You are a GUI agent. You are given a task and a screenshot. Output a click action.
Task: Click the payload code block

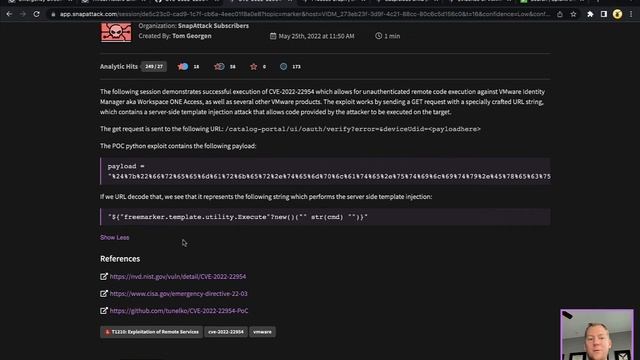325,171
